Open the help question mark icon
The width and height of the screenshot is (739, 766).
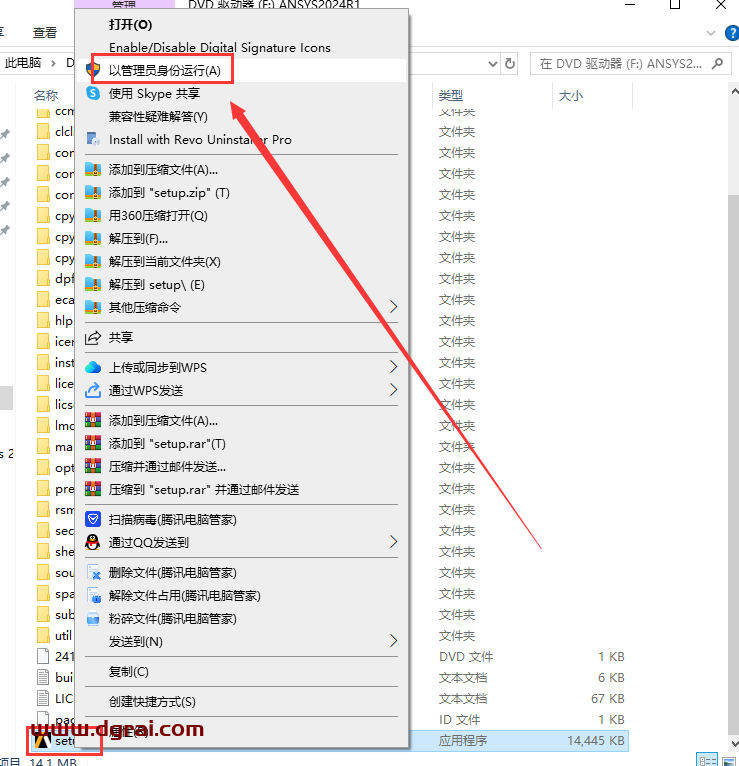[x=732, y=33]
